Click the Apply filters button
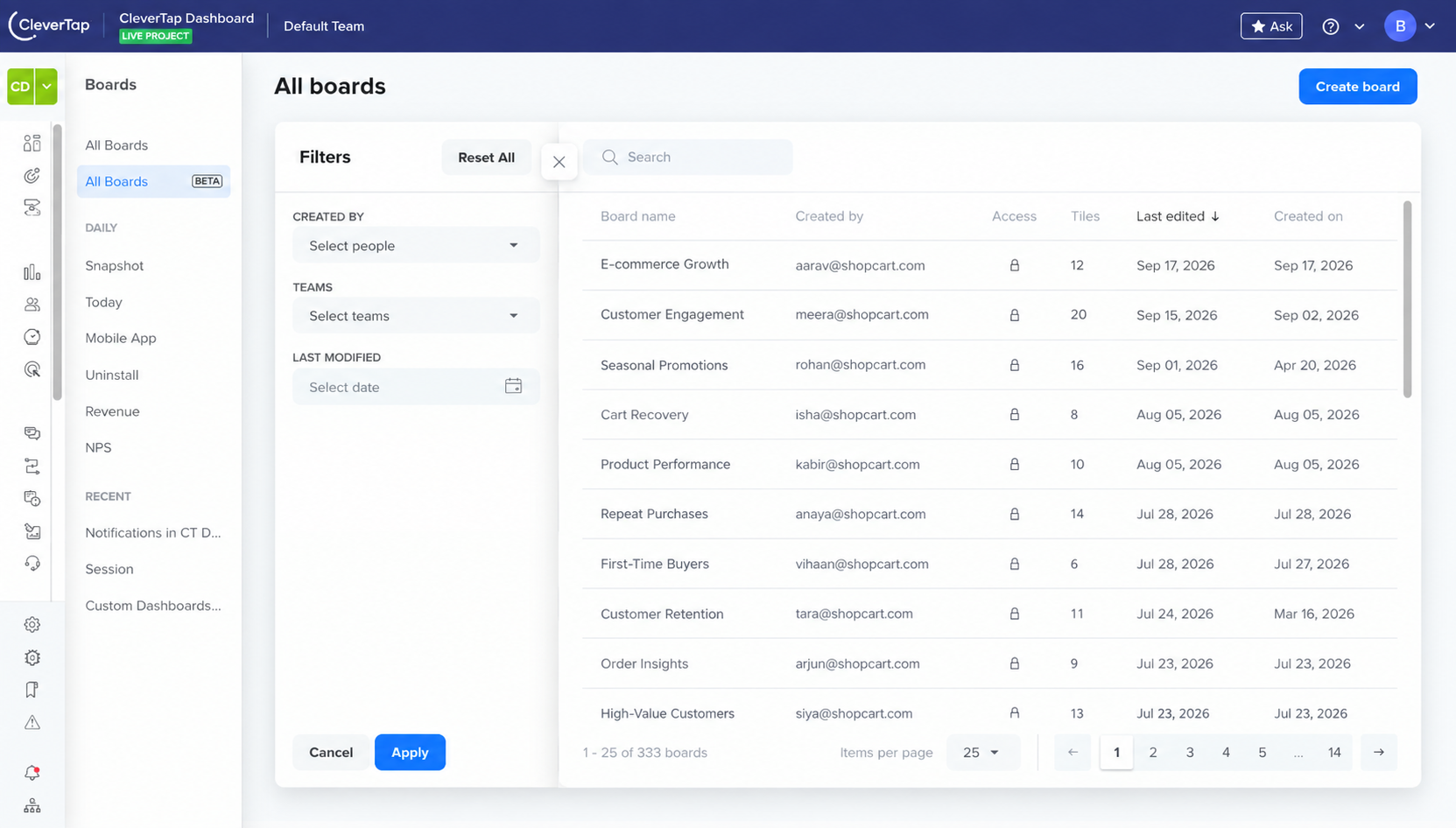 click(x=410, y=753)
